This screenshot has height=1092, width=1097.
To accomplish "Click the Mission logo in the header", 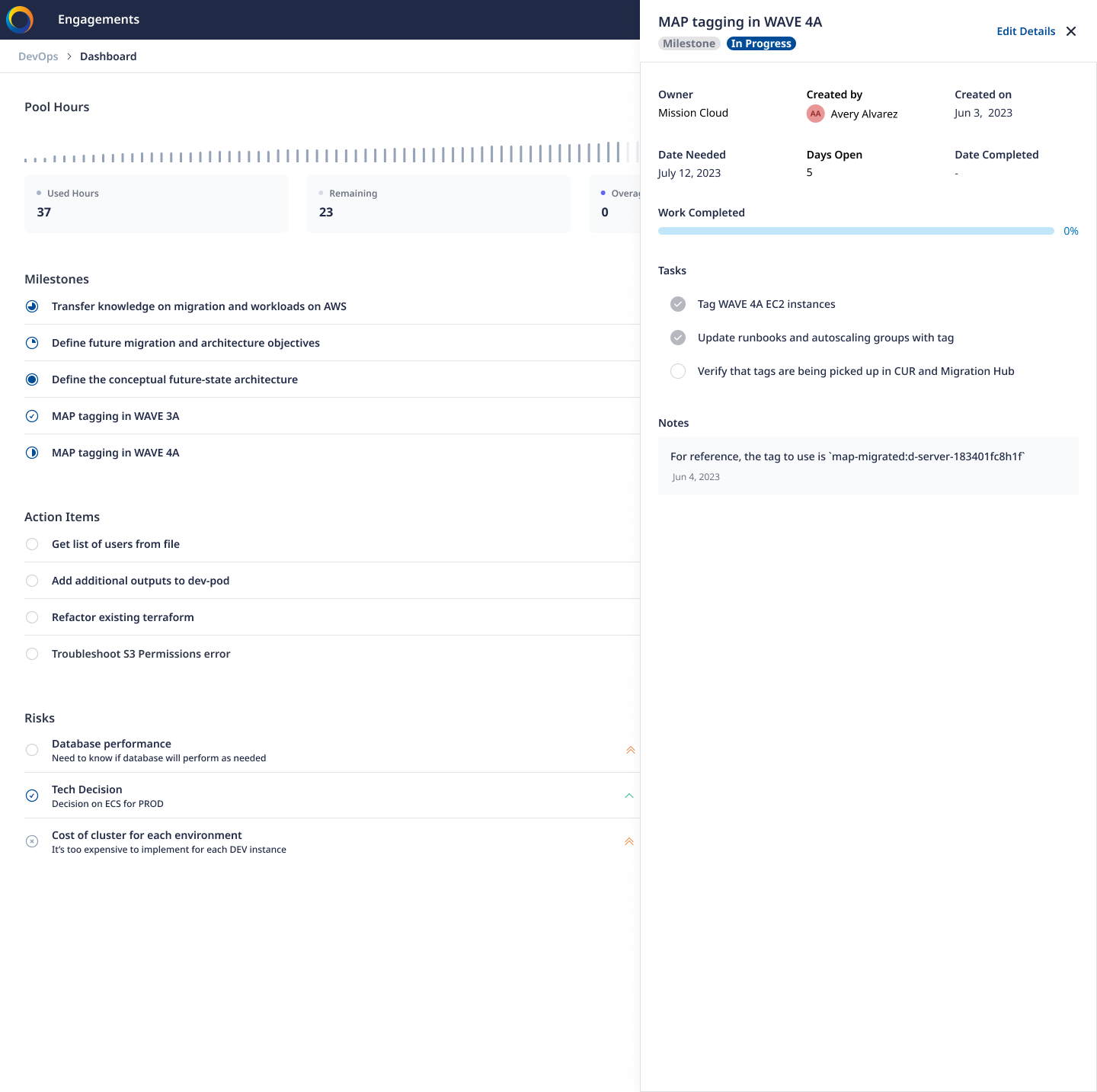I will tap(20, 20).
